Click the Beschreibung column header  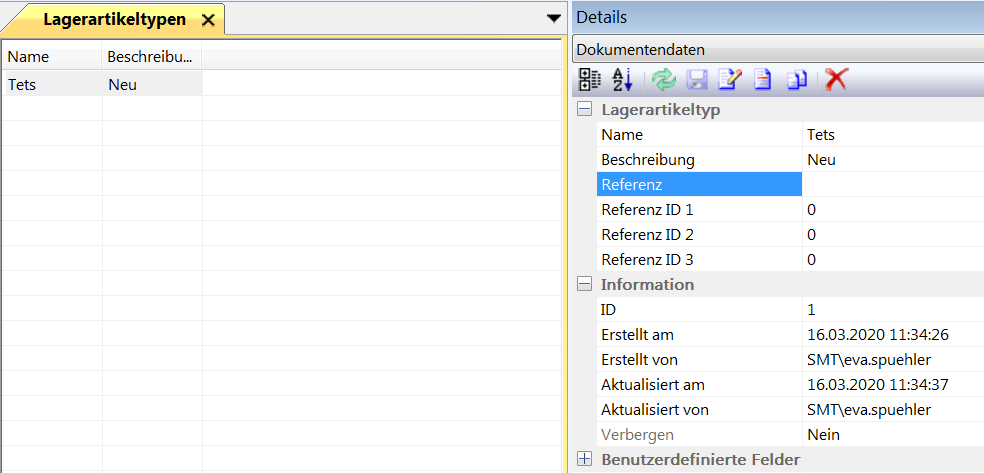[151, 57]
